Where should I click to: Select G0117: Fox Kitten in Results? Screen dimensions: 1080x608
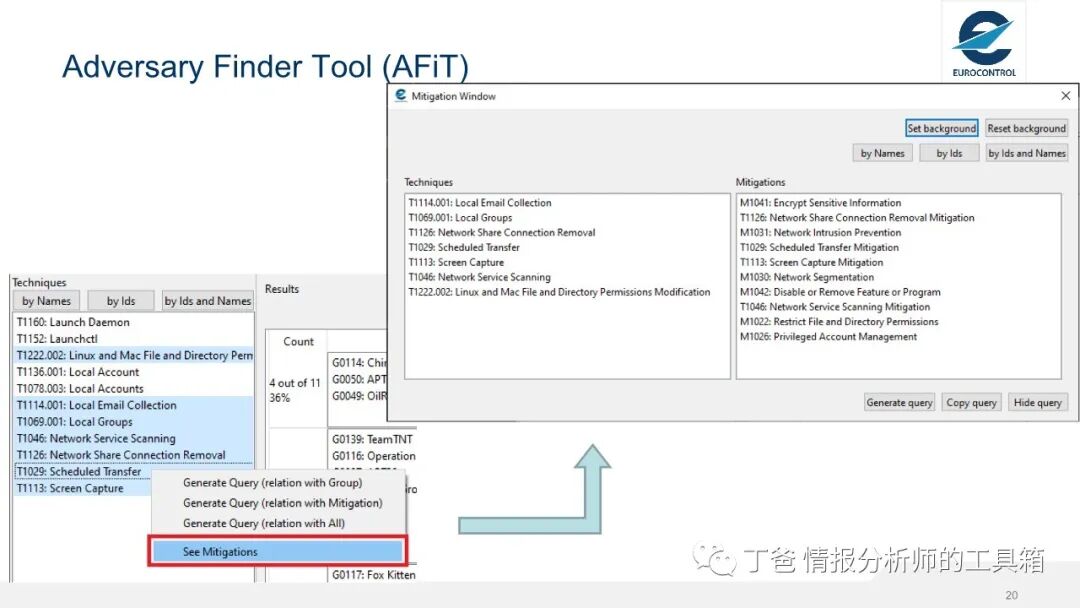coord(373,574)
